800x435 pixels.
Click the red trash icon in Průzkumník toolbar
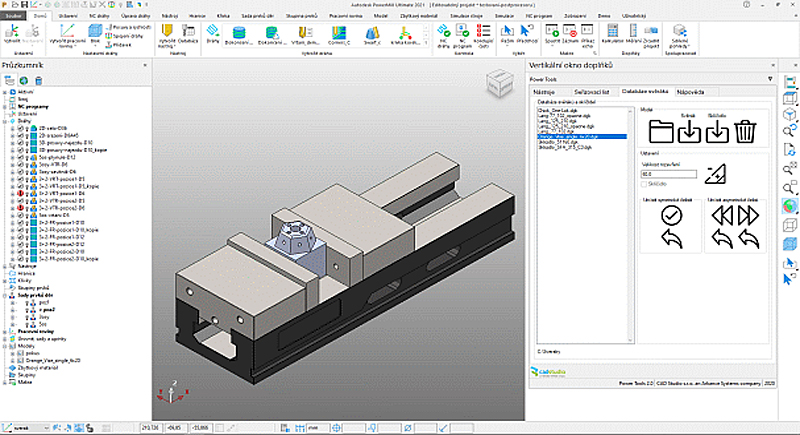click(38, 81)
